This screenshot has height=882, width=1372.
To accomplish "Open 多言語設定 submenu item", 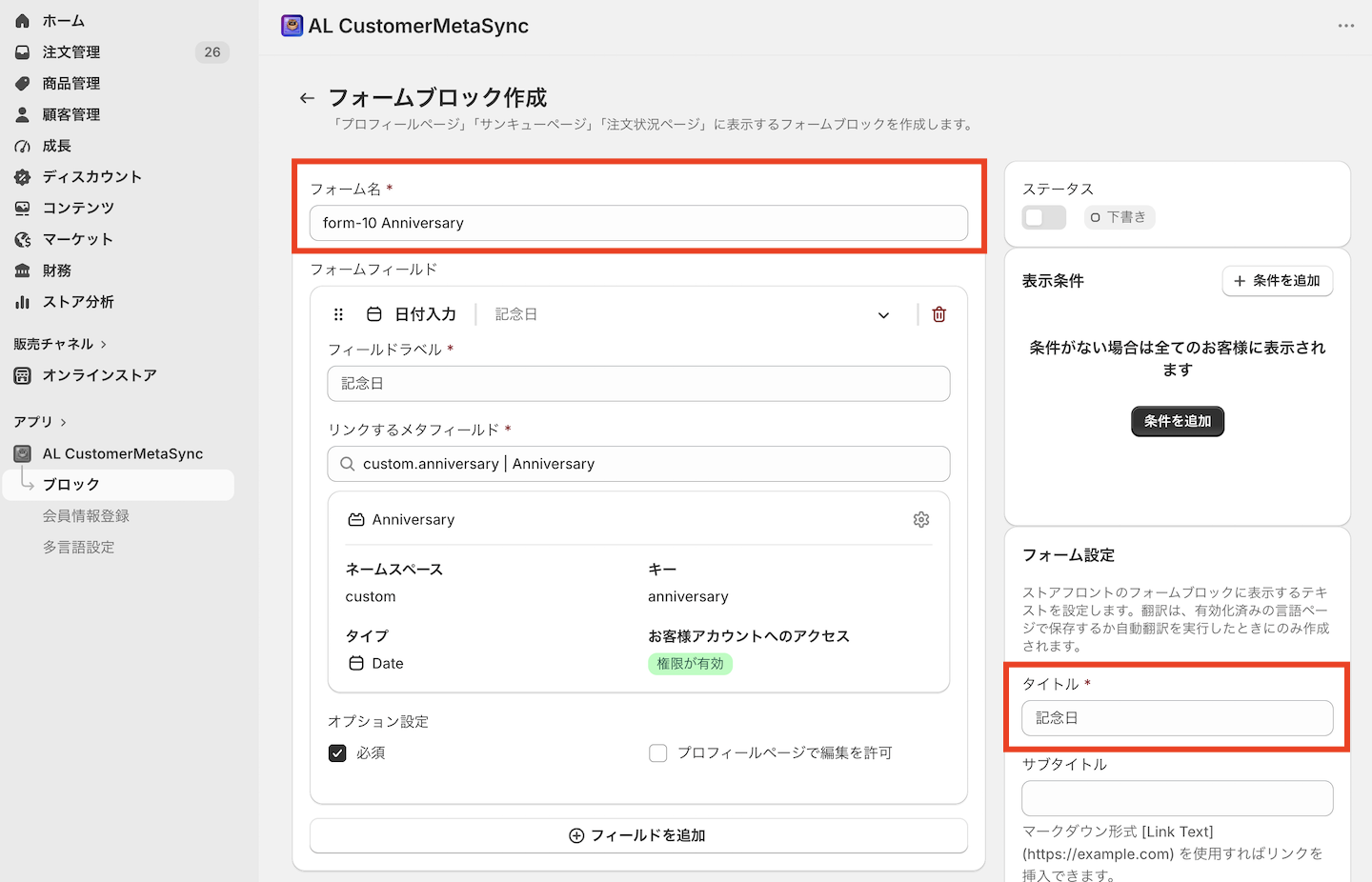I will pyautogui.click(x=78, y=548).
